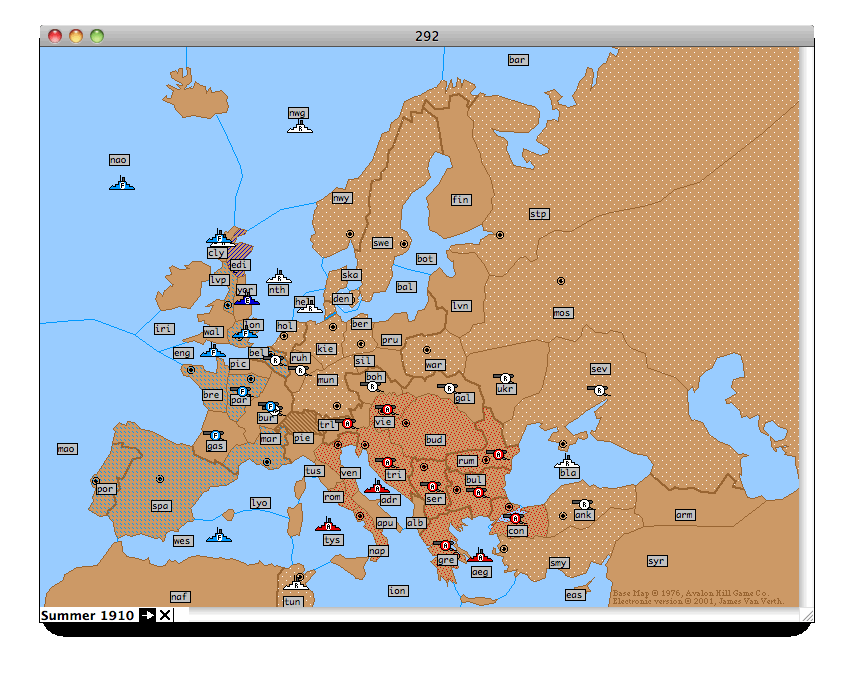Select the red Austrian army at ser

pyautogui.click(x=432, y=486)
